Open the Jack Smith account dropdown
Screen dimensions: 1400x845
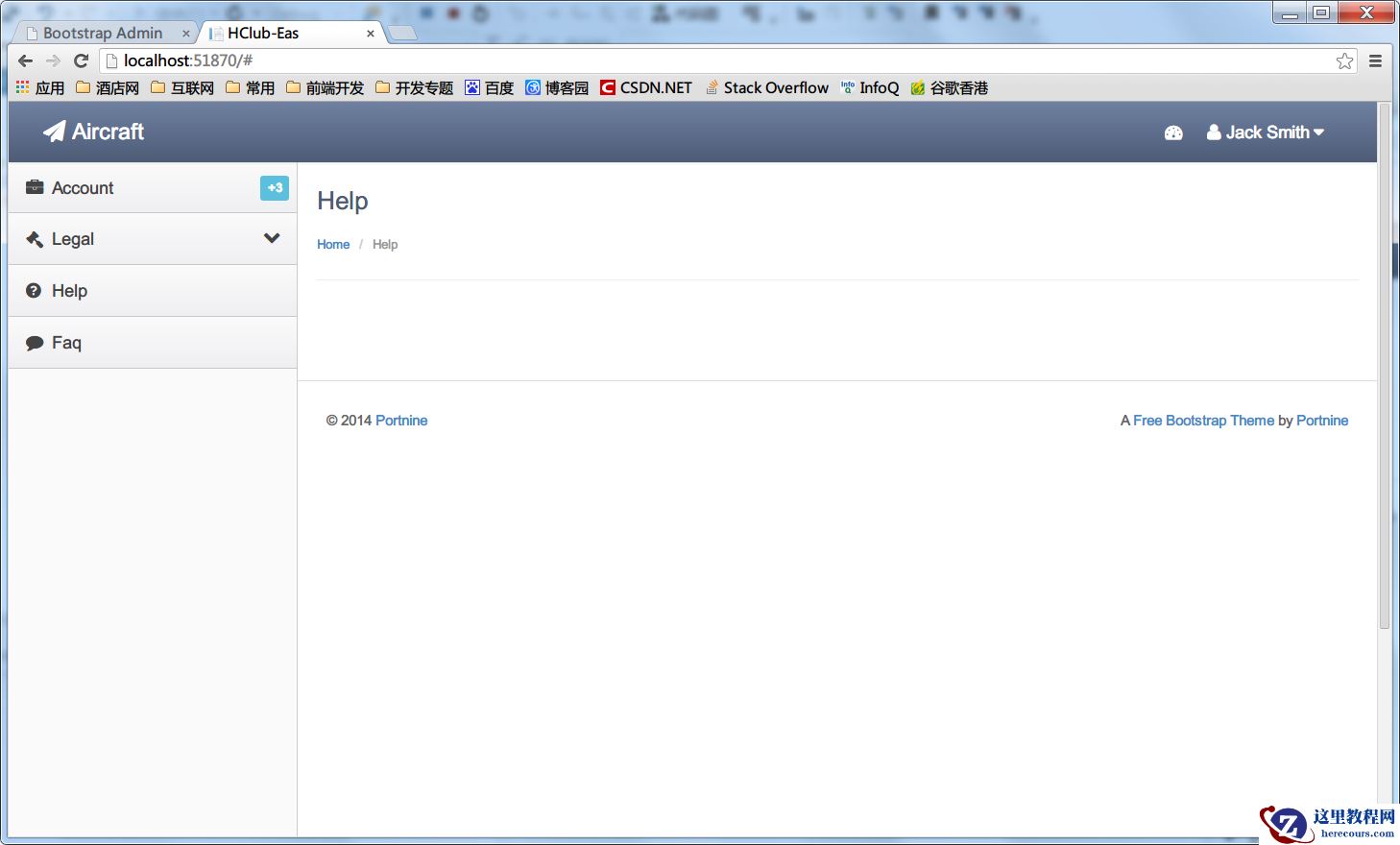[1266, 133]
